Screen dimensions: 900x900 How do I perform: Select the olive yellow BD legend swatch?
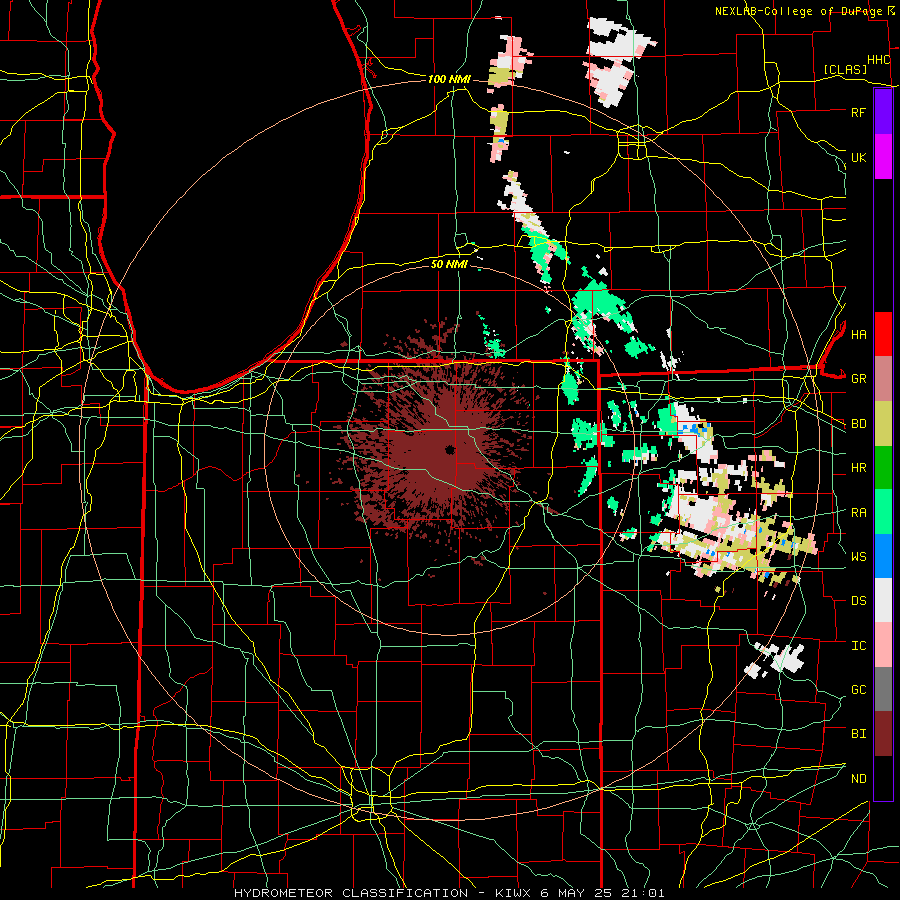pyautogui.click(x=883, y=423)
